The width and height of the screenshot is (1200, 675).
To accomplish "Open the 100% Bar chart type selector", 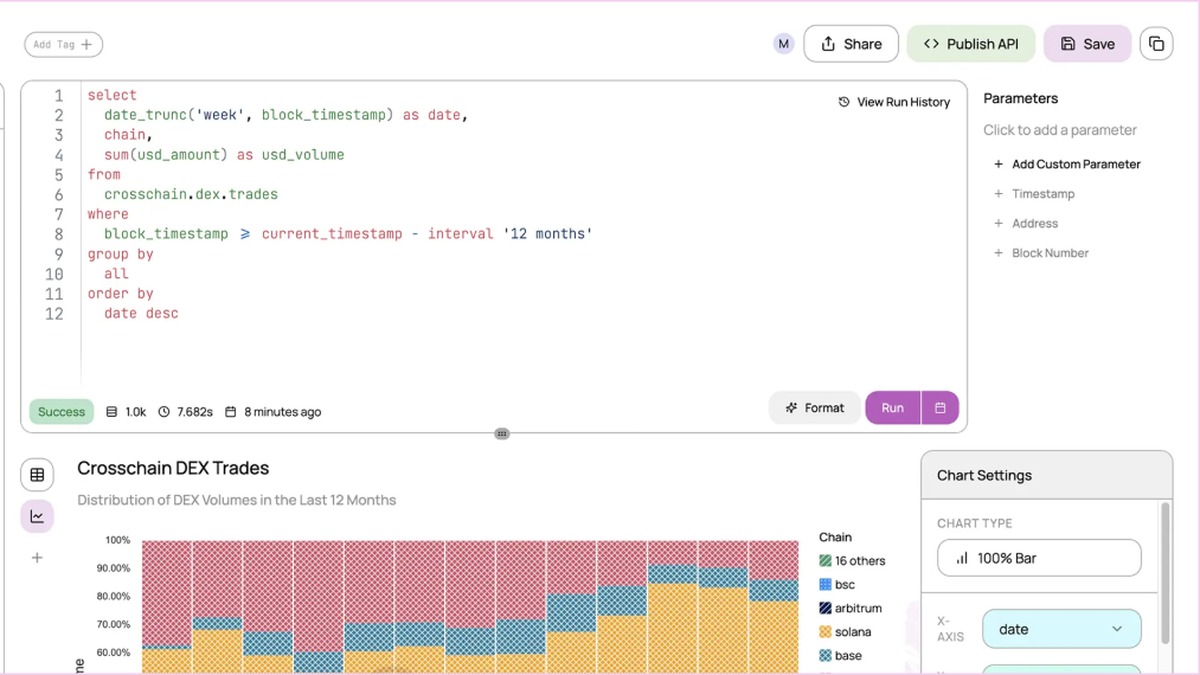I will coord(1039,558).
